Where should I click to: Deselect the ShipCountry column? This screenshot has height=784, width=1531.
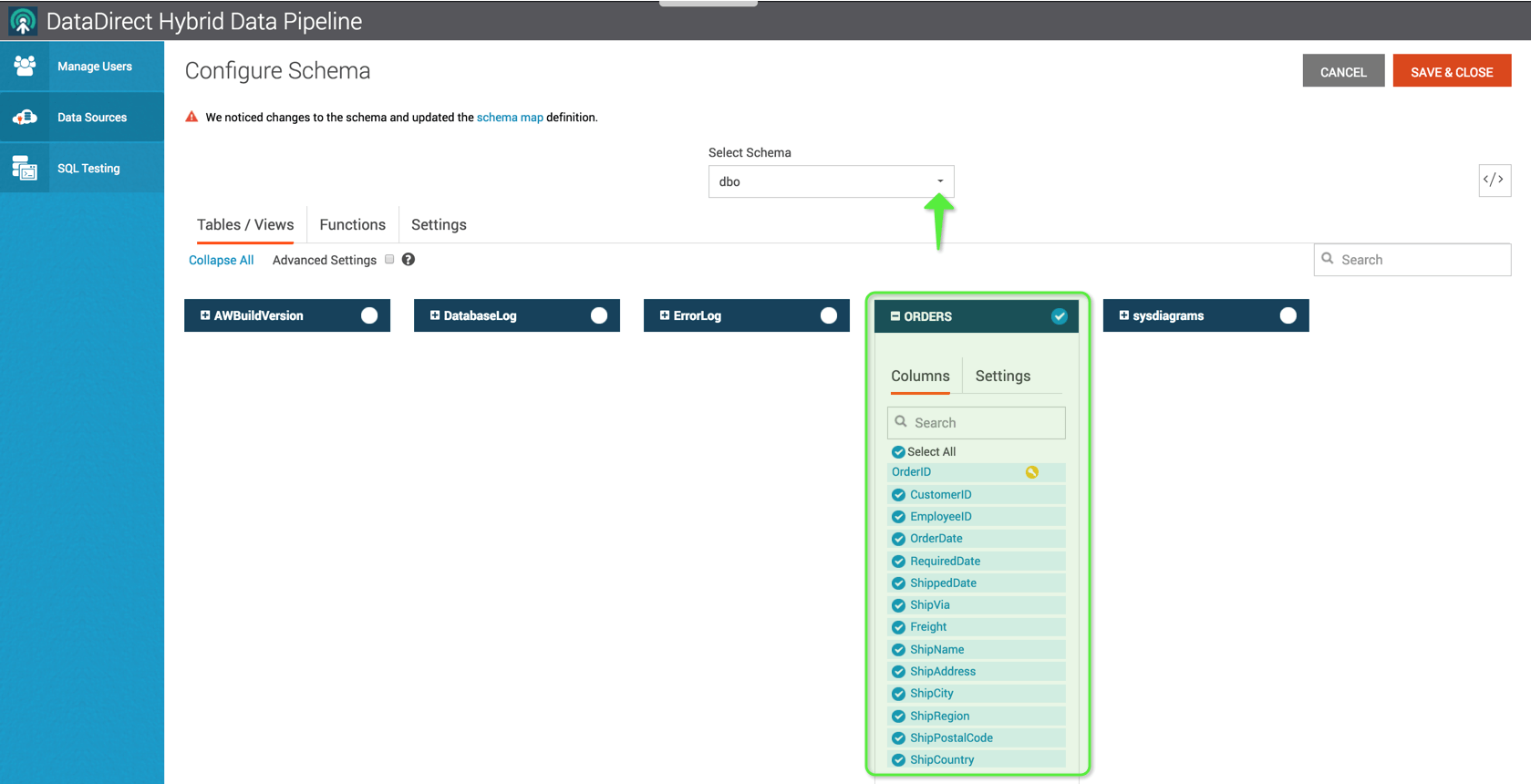(898, 760)
